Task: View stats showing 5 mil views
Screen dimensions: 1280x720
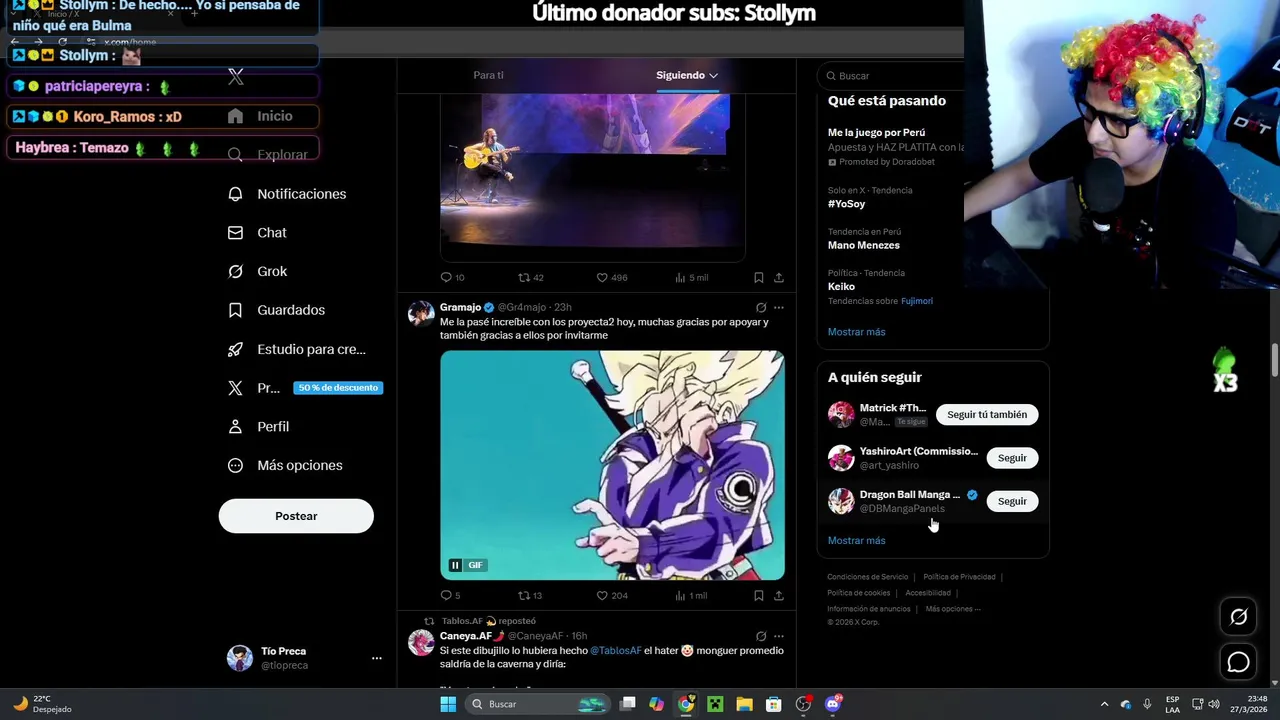Action: click(x=691, y=277)
